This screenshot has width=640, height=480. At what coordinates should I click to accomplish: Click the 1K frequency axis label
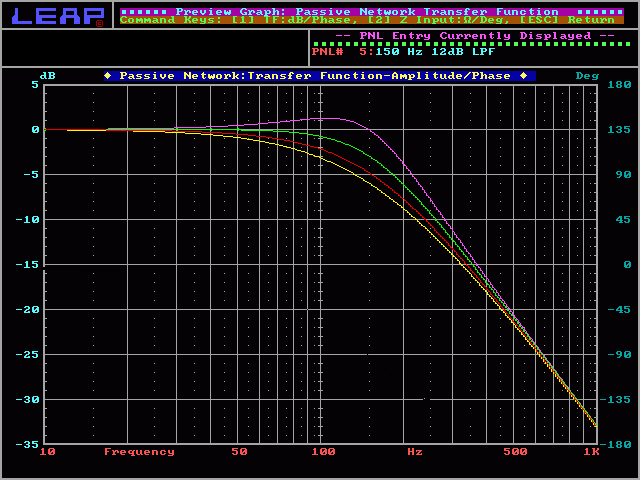pyautogui.click(x=591, y=452)
